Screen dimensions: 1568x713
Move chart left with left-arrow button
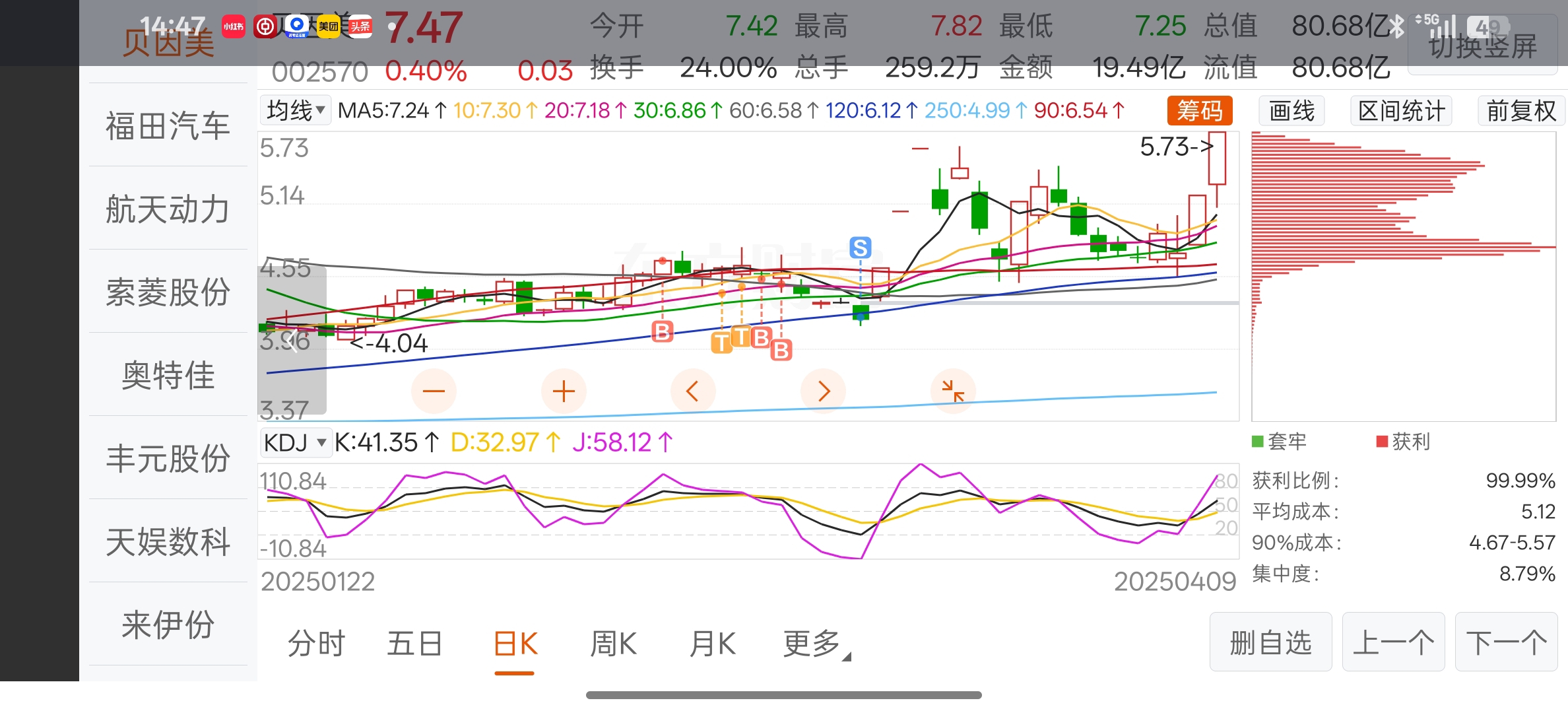(x=693, y=391)
